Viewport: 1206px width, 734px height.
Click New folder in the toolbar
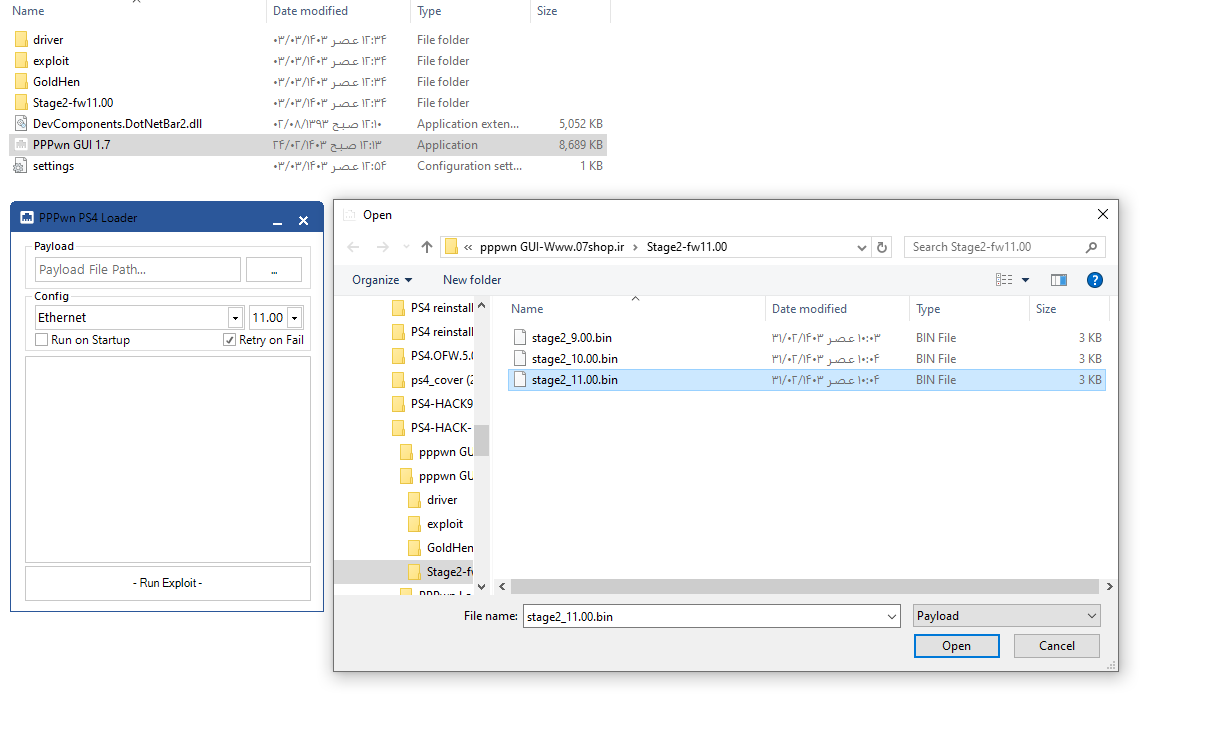click(x=472, y=280)
